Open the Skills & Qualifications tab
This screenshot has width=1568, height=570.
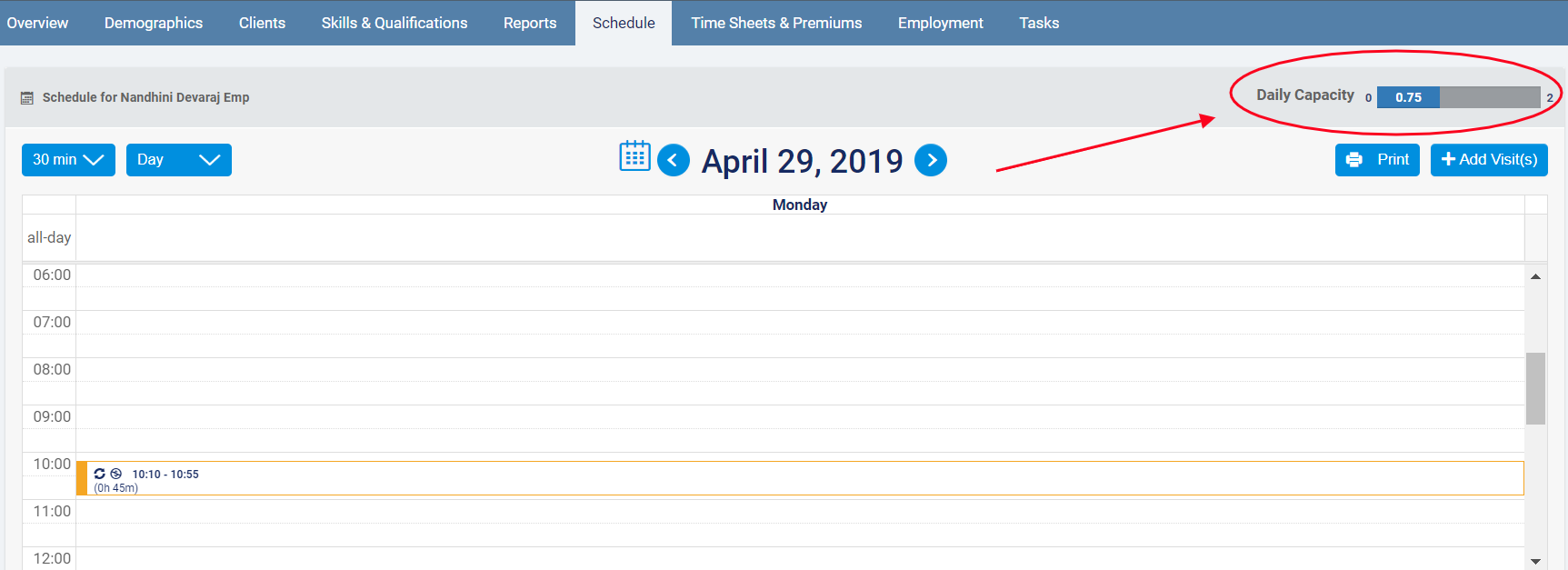394,23
